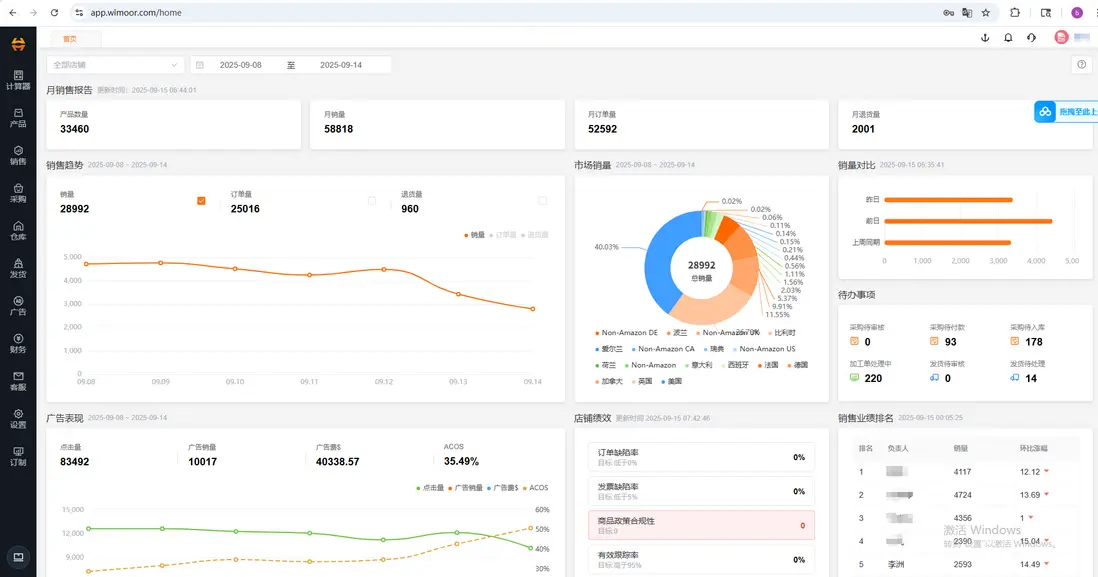Open the 计算器 sidebar icon

[18, 80]
